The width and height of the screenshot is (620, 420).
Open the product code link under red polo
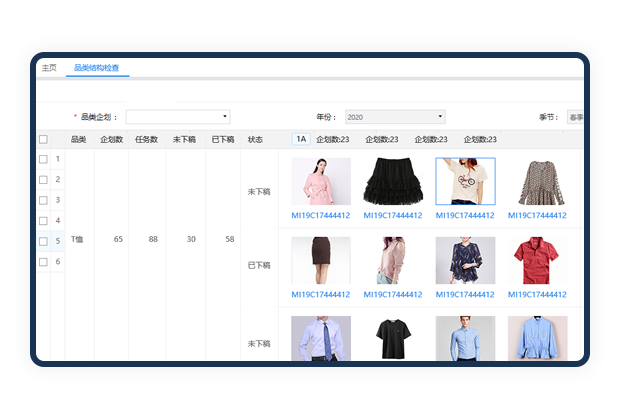click(537, 294)
